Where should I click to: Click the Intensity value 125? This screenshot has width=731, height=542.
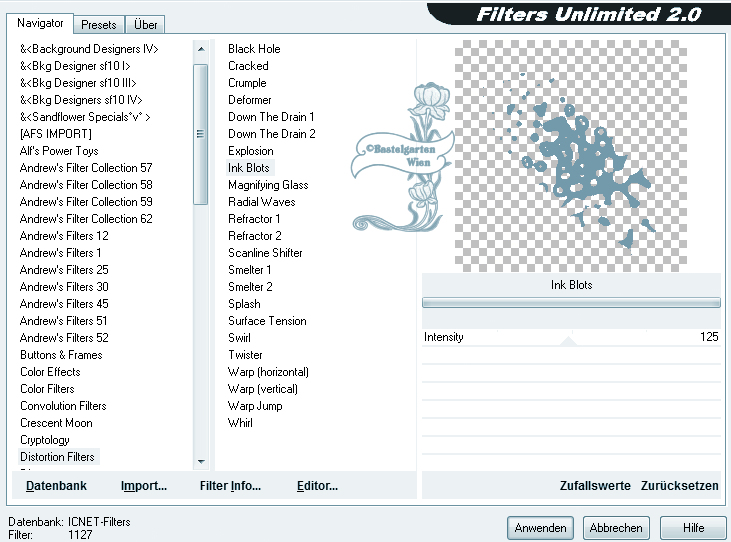click(x=709, y=337)
